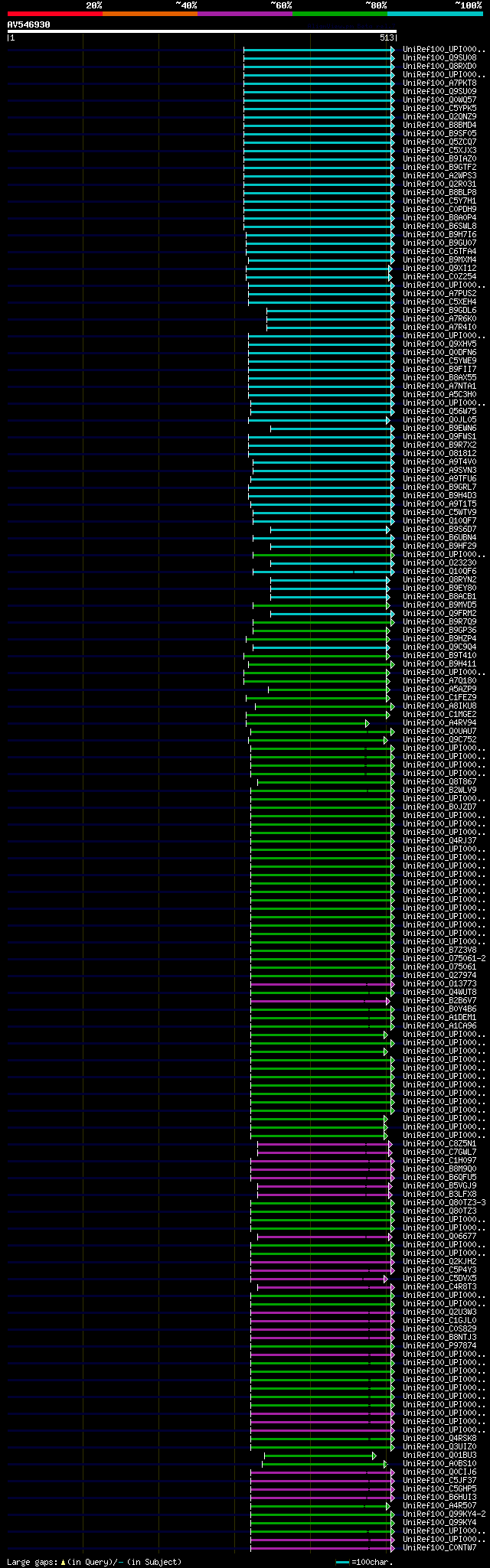The width and height of the screenshot is (490, 1568).
Task: Select hit label UniRef100_A1CA96
Action: tap(439, 1026)
